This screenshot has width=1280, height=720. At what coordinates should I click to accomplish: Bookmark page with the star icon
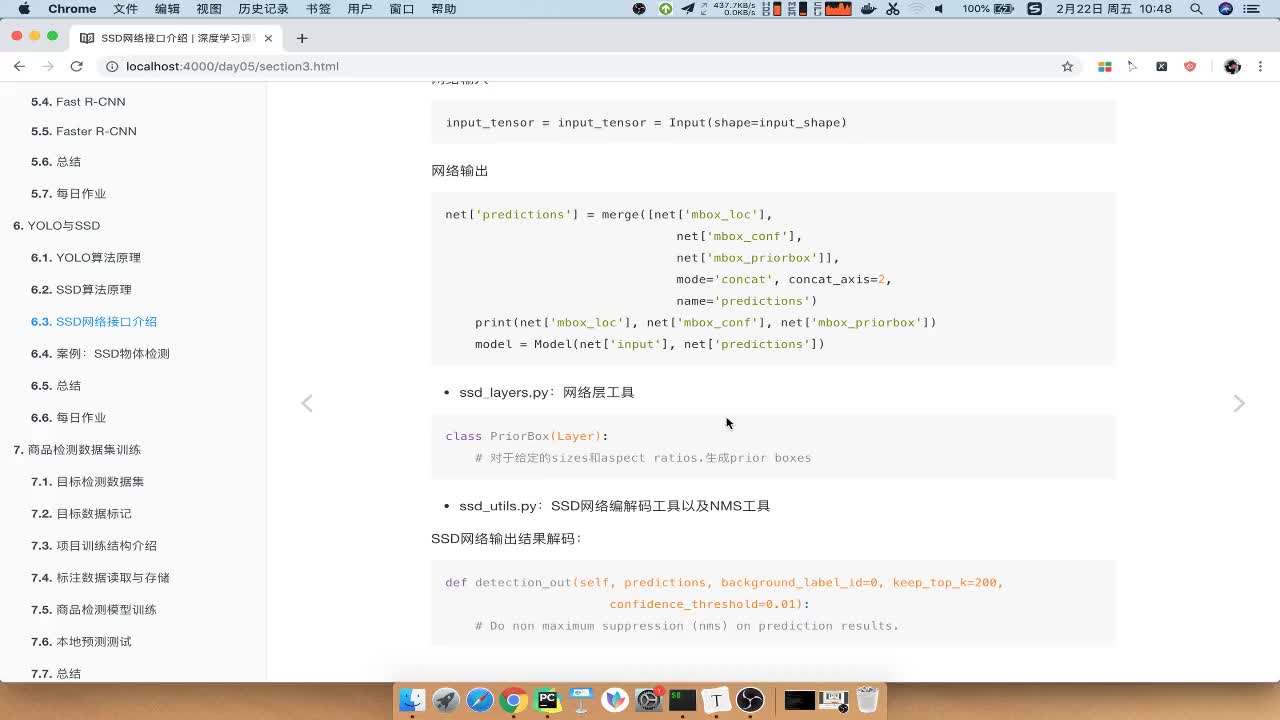pyautogui.click(x=1067, y=66)
